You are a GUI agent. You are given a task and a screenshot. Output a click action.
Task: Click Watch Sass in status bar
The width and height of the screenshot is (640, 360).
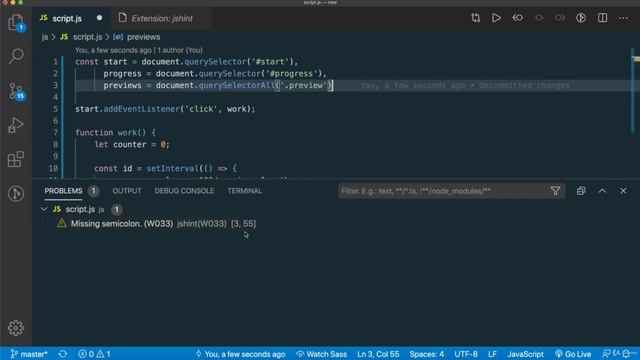(321, 354)
